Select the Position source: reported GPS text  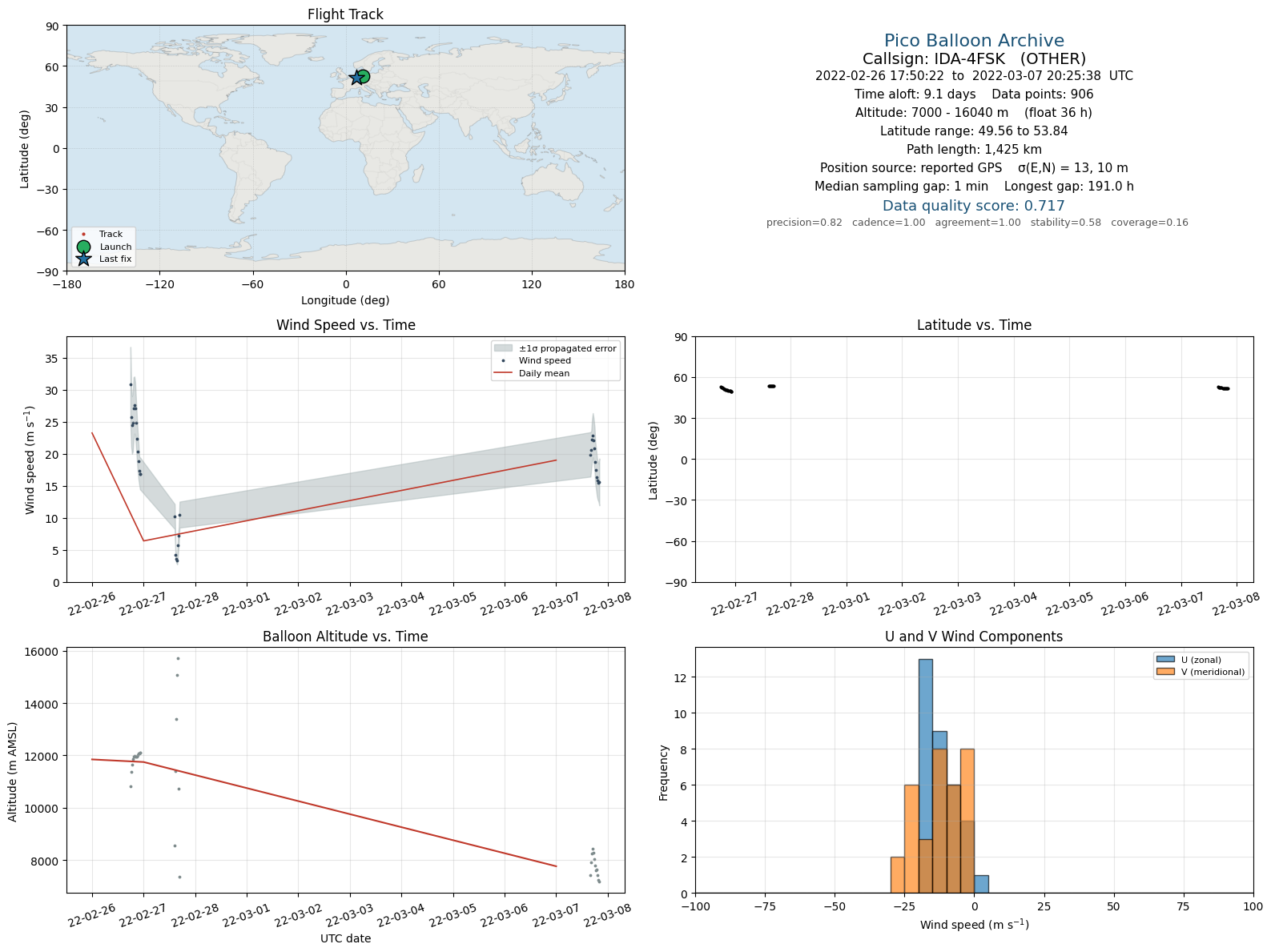[x=911, y=168]
